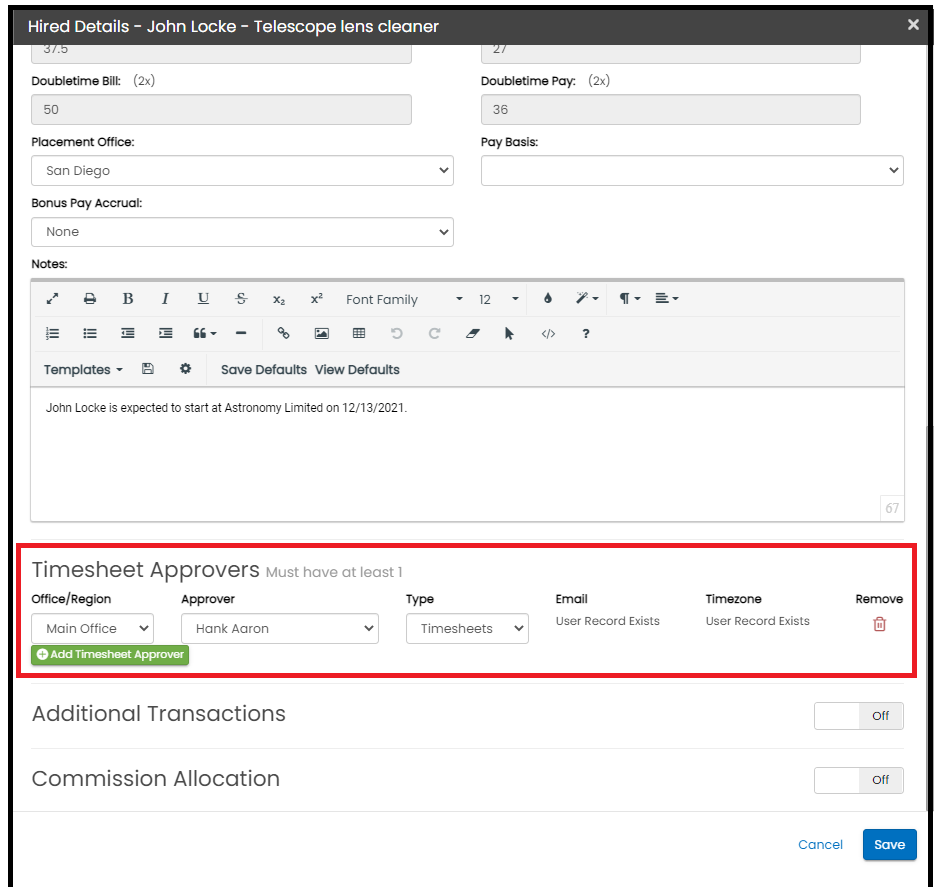Insert a hyperlink

point(283,333)
